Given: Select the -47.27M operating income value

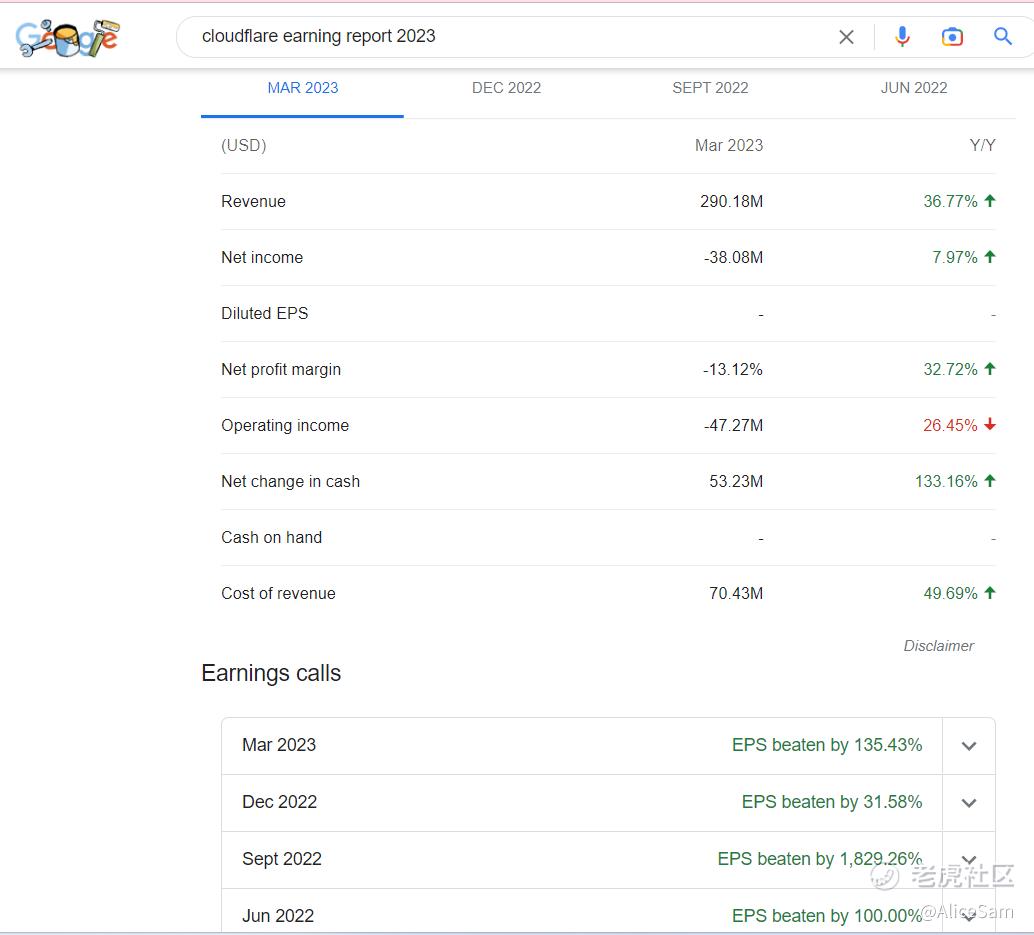Looking at the screenshot, I should pos(733,426).
